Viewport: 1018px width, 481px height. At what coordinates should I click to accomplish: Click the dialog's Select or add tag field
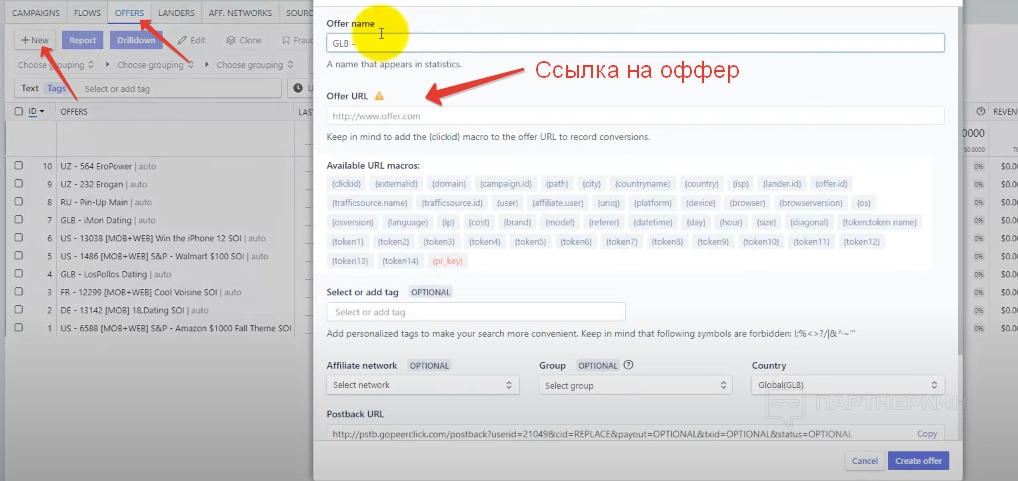476,312
